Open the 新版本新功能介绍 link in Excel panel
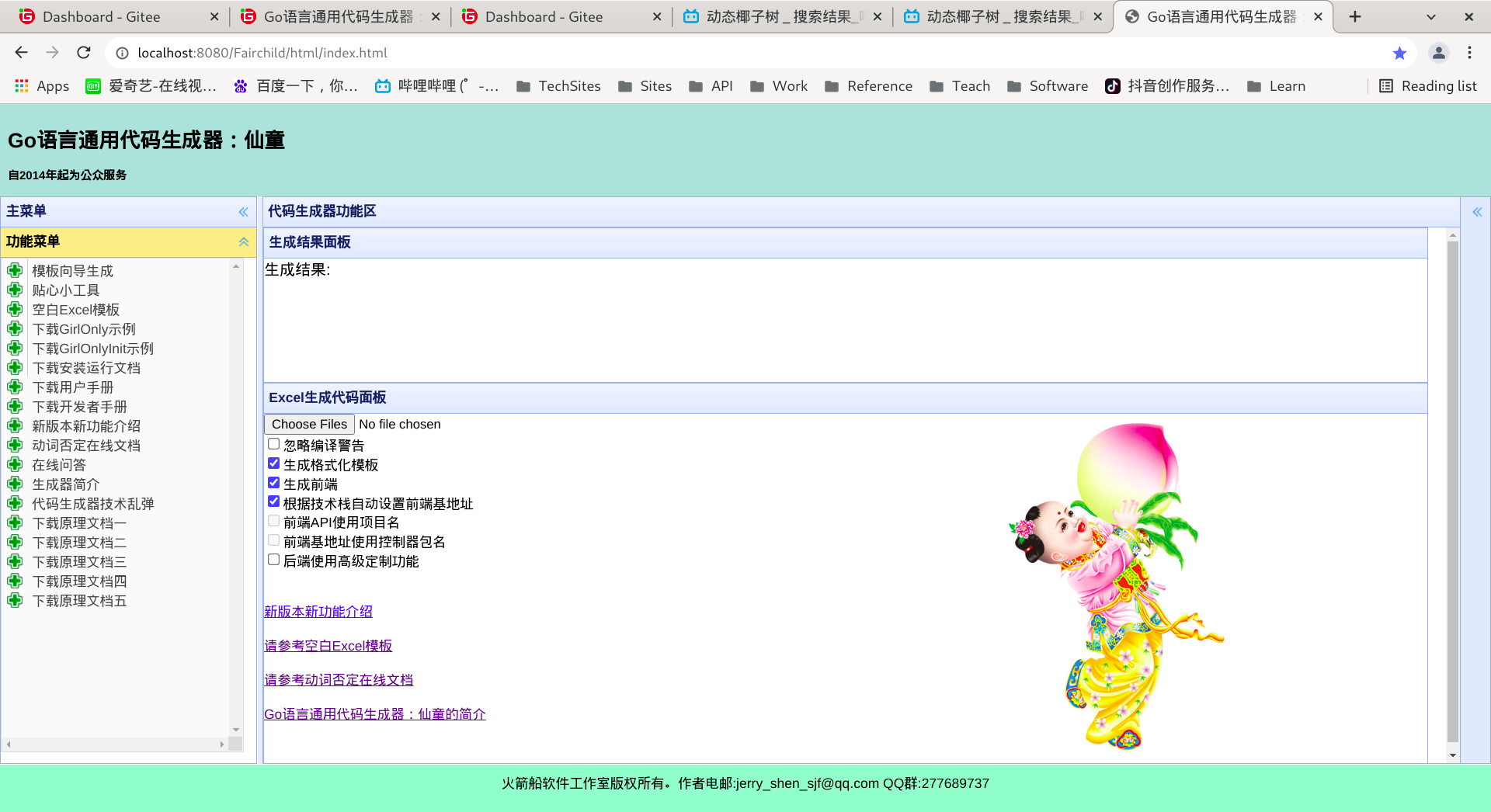Image resolution: width=1491 pixels, height=812 pixels. coord(318,612)
